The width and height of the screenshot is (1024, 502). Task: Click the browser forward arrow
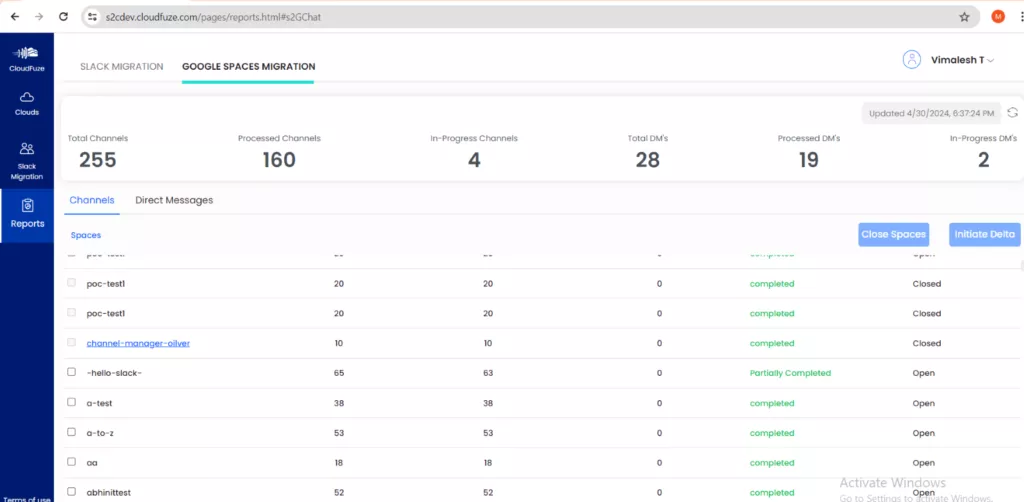click(39, 17)
